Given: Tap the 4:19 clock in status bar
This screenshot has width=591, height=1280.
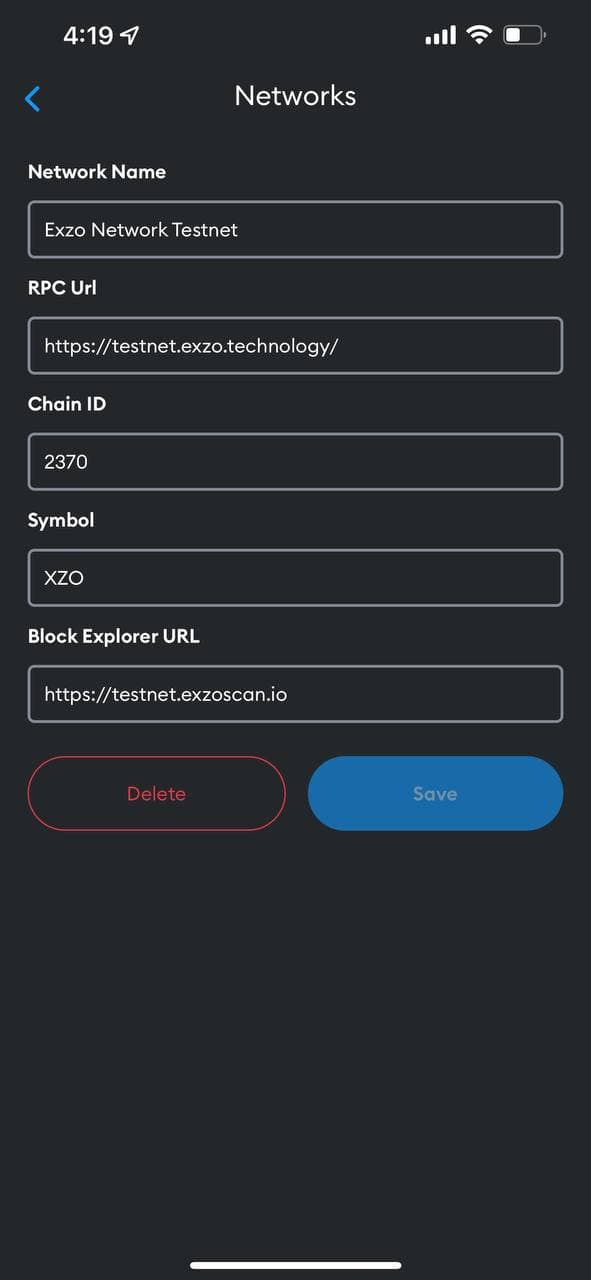Looking at the screenshot, I should point(88,36).
